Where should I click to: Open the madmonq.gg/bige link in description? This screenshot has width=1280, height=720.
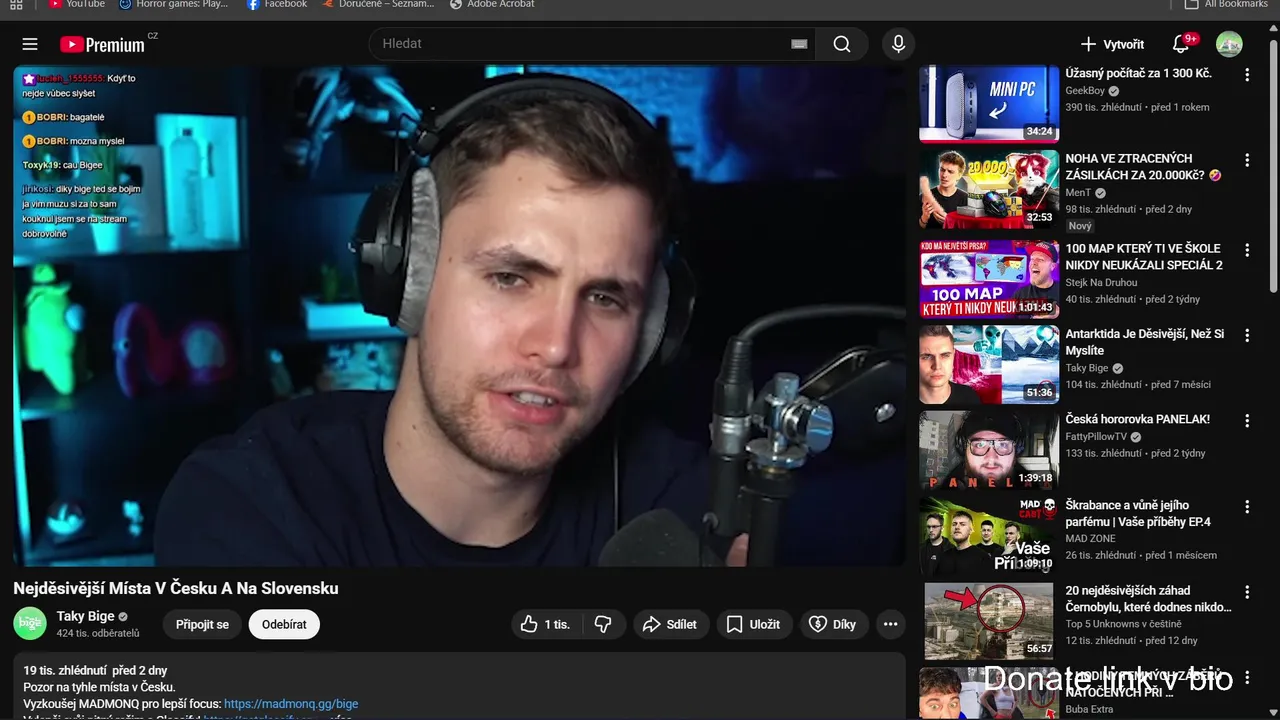(291, 704)
